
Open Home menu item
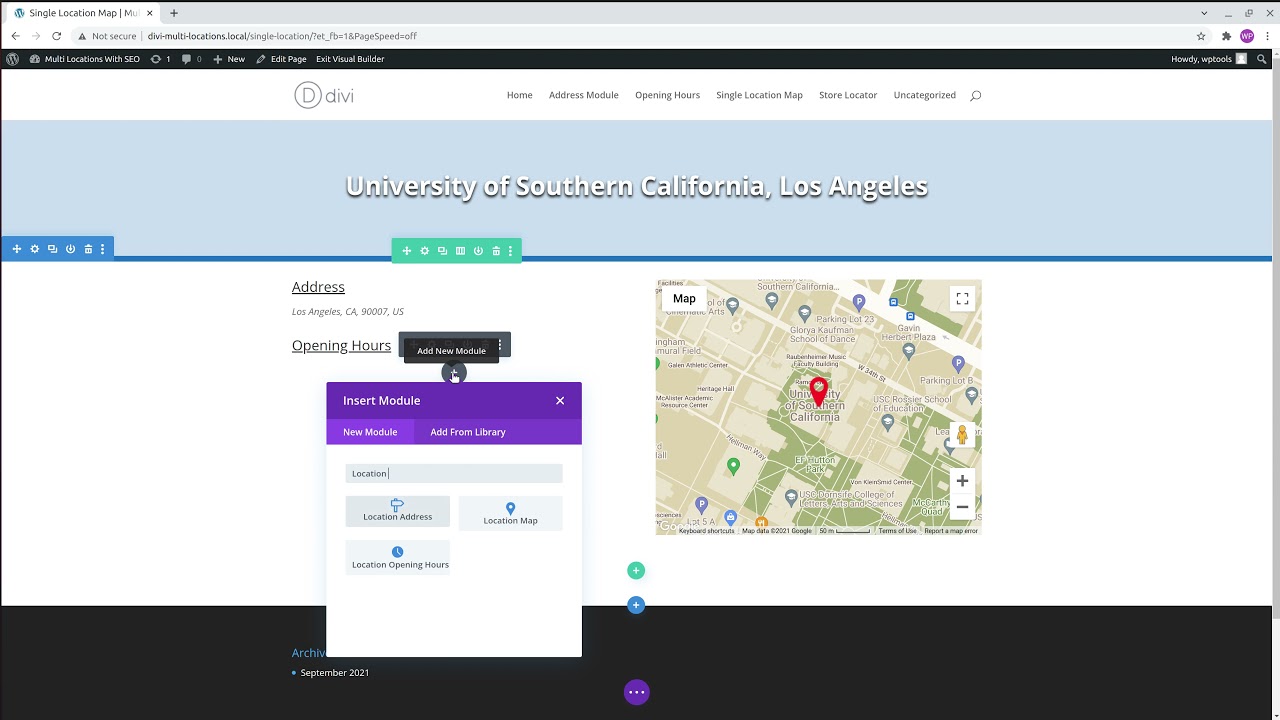(x=520, y=95)
